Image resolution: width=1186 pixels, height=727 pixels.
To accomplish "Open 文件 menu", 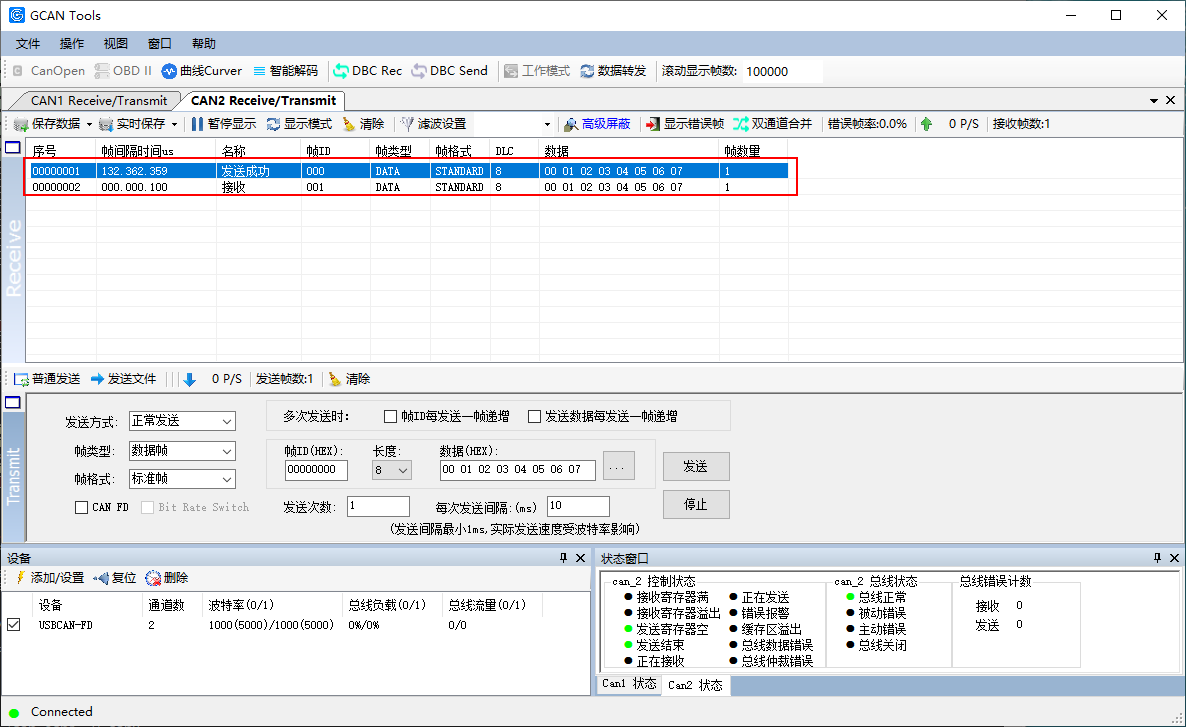I will [28, 44].
